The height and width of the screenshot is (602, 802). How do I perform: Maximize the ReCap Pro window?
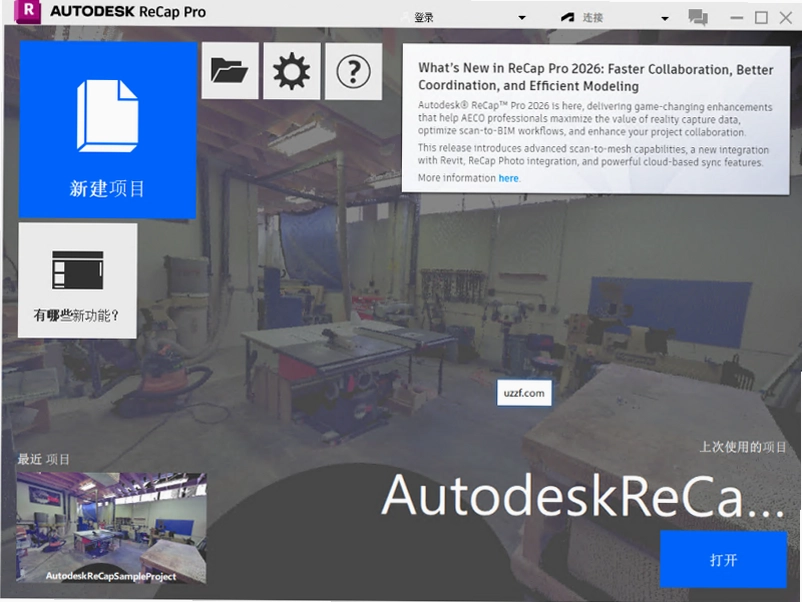click(761, 18)
